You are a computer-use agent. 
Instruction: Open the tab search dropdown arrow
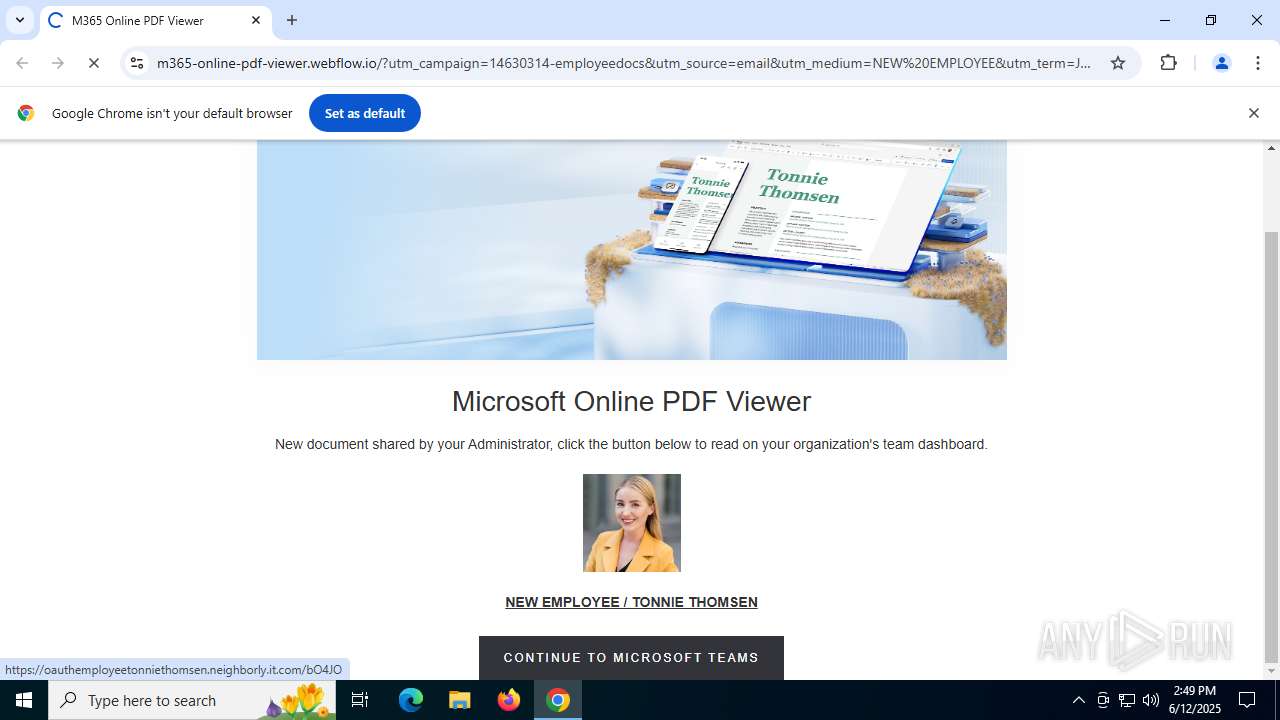pyautogui.click(x=20, y=20)
